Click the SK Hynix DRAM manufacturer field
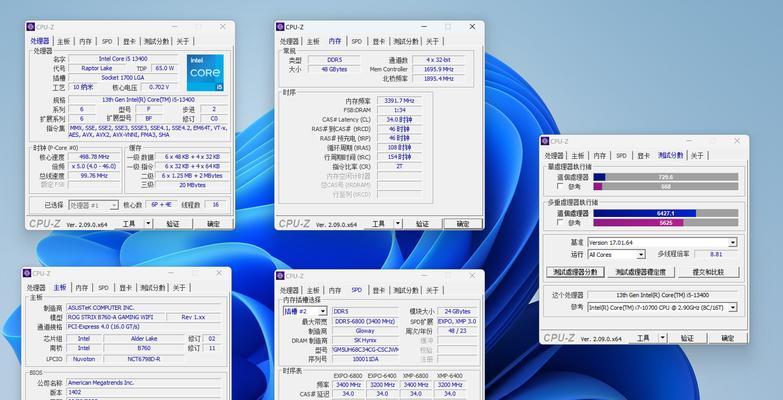 [x=365, y=340]
